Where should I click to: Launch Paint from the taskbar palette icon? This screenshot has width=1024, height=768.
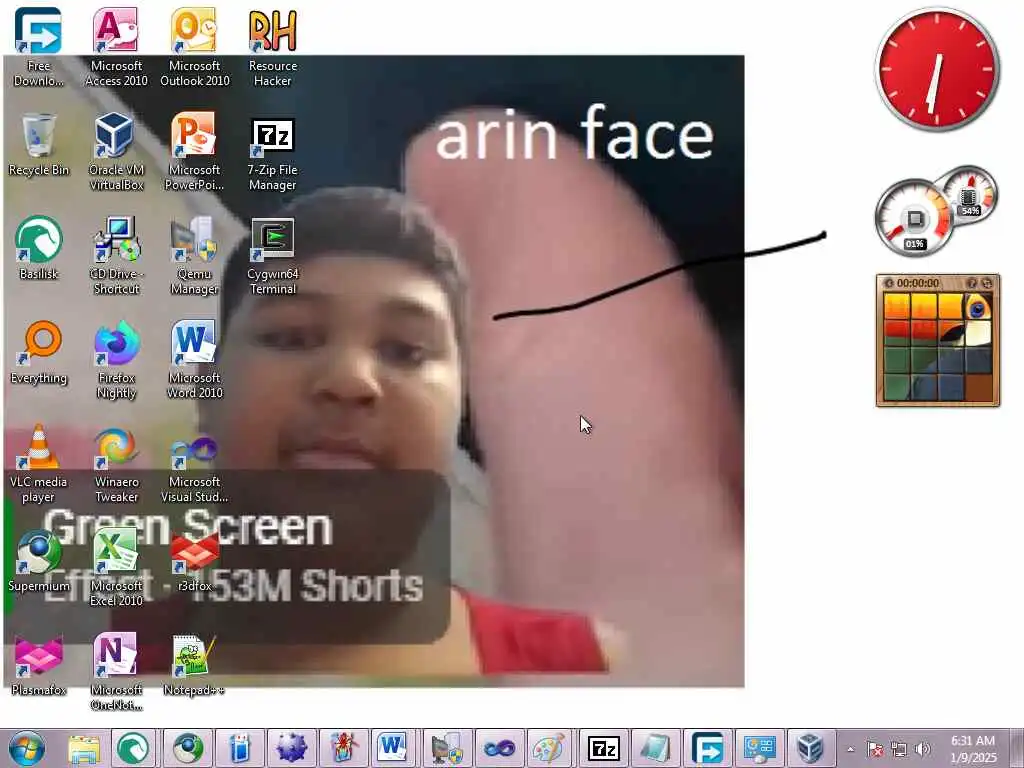pos(551,748)
